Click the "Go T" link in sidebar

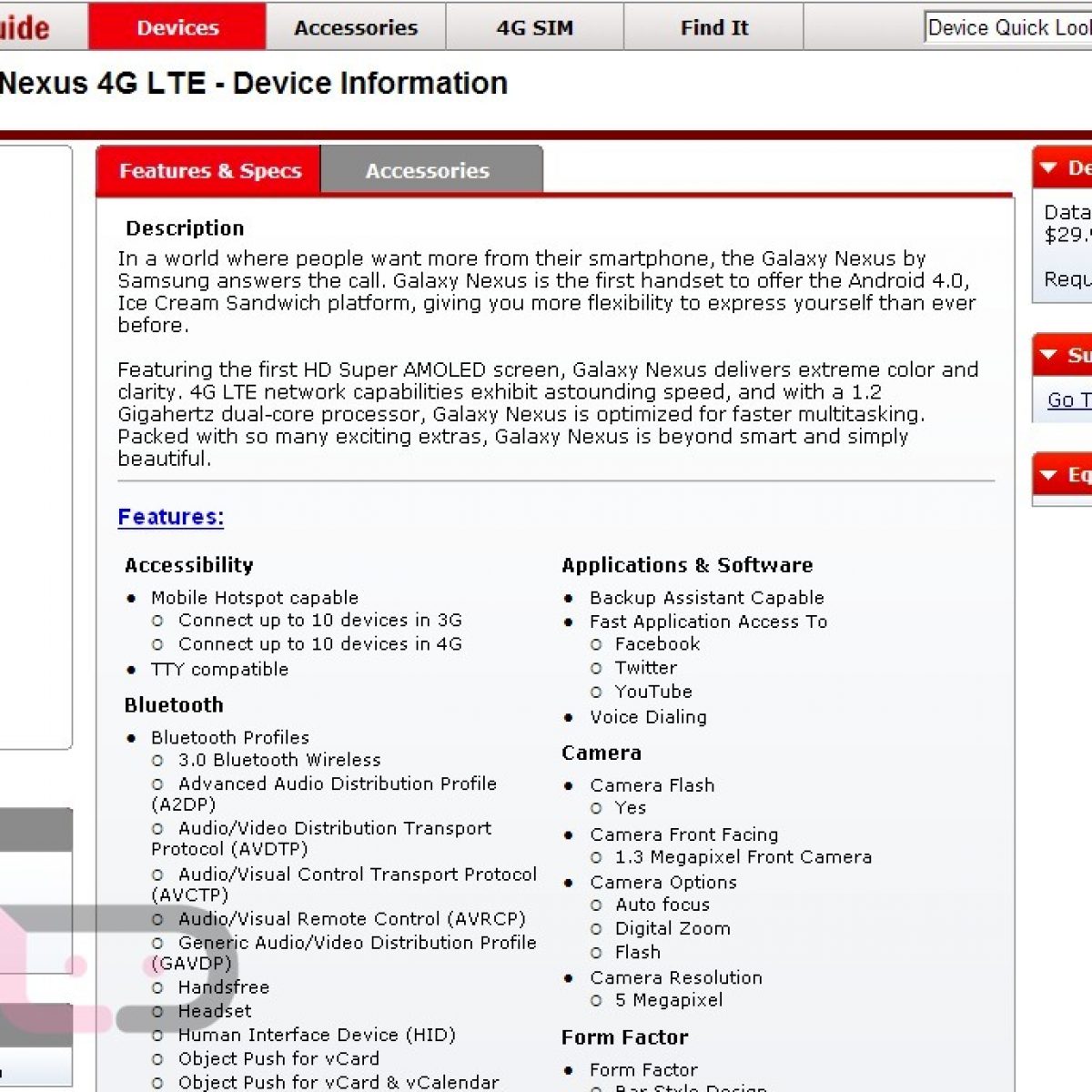click(x=1068, y=399)
